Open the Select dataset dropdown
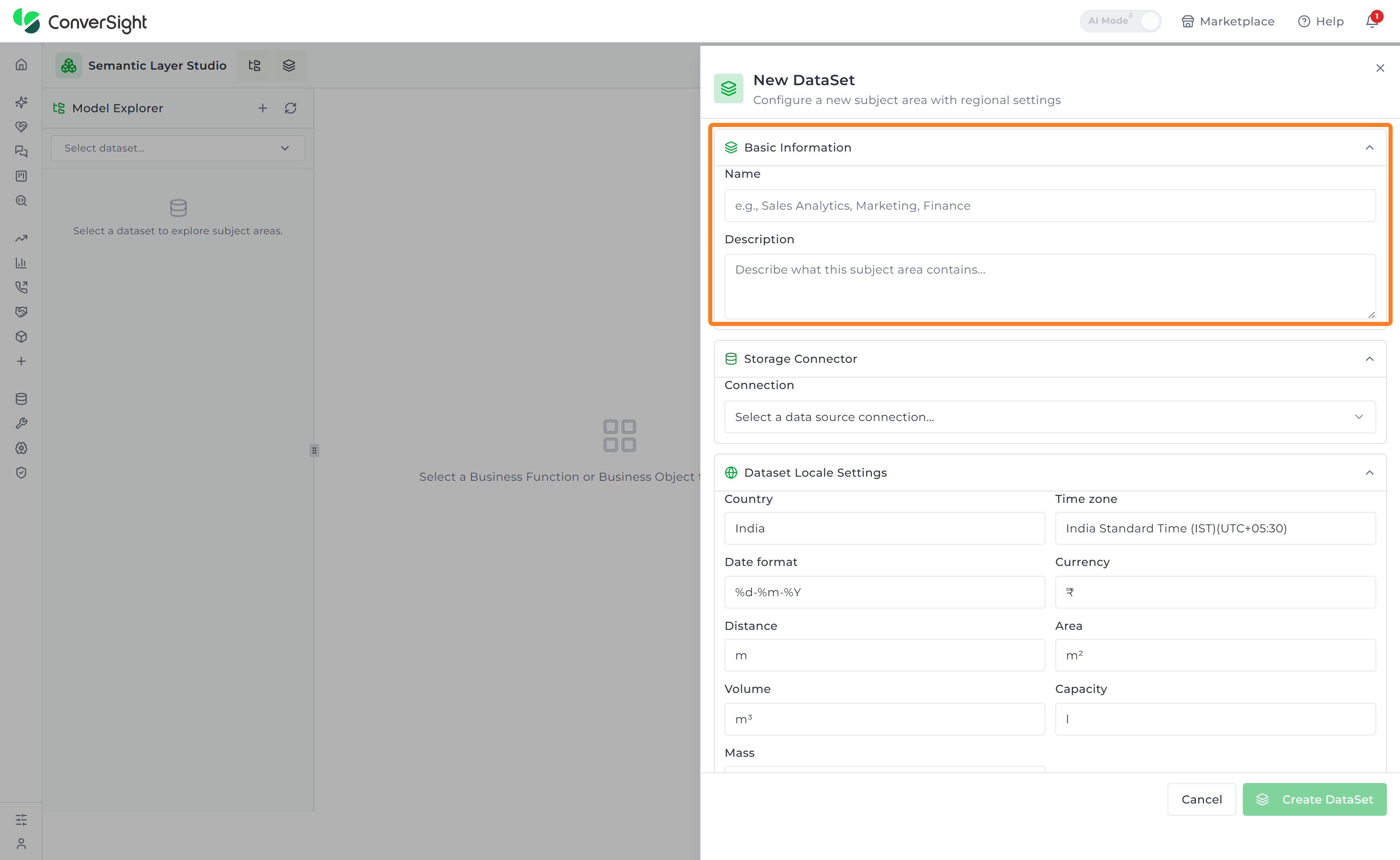The height and width of the screenshot is (860, 1400). (x=178, y=148)
